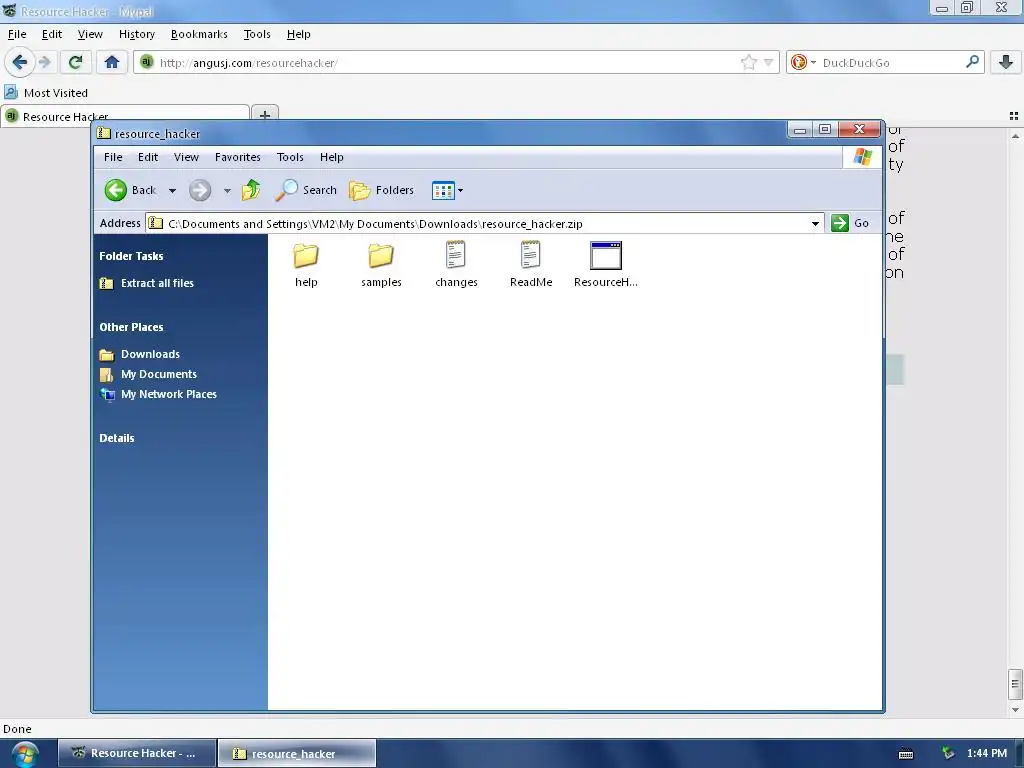Click the Windows Start button

coord(24,753)
